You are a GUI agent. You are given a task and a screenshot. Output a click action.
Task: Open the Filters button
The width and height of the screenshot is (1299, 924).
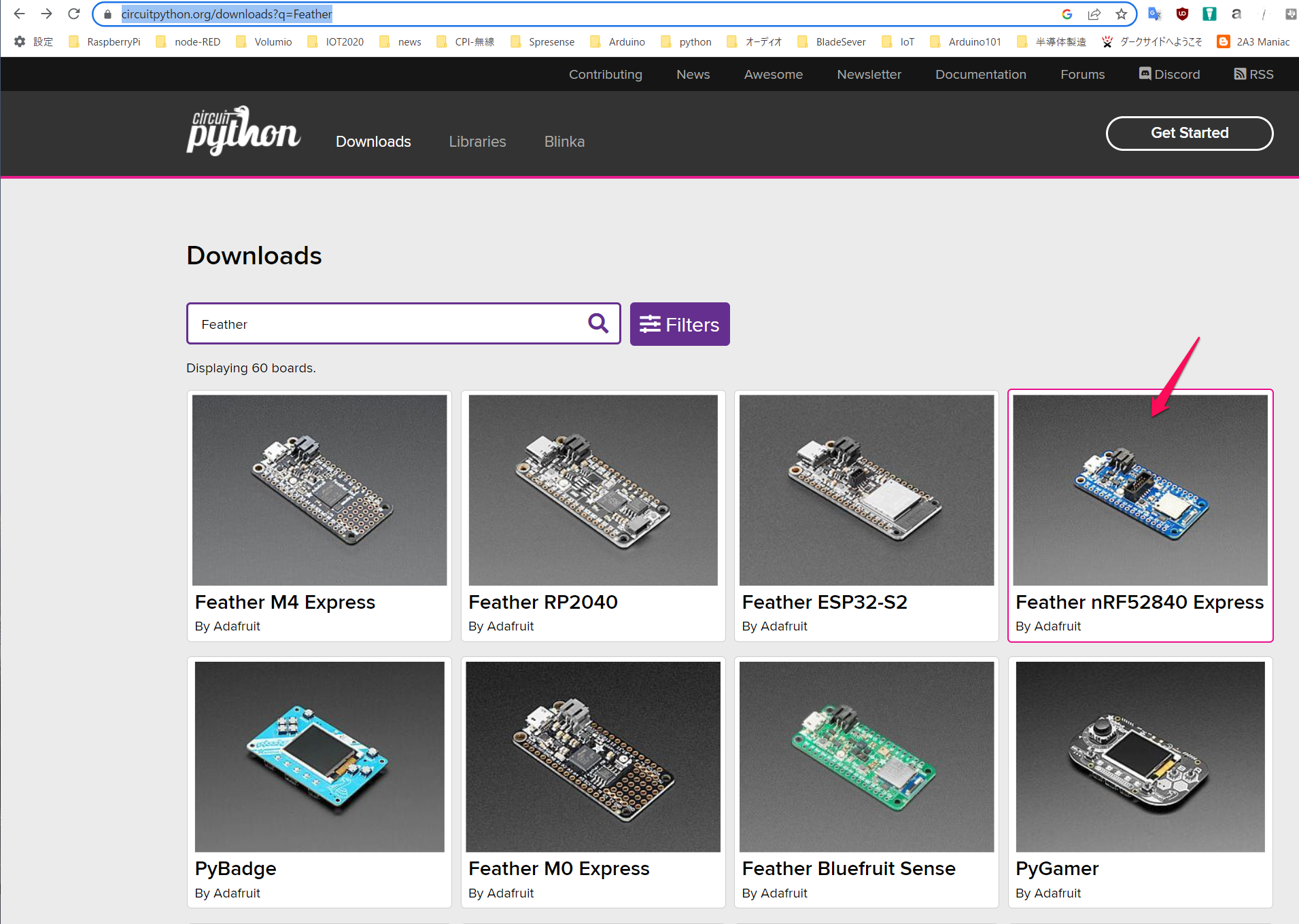coord(680,324)
